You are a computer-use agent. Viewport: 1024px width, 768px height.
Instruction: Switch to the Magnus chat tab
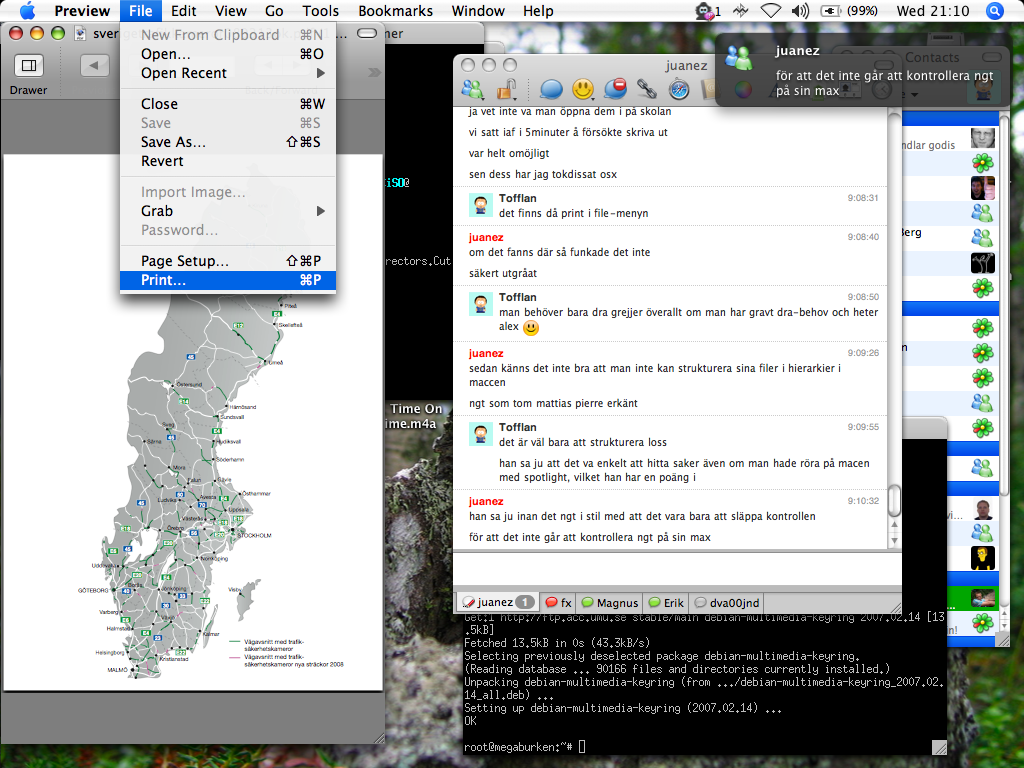click(610, 602)
